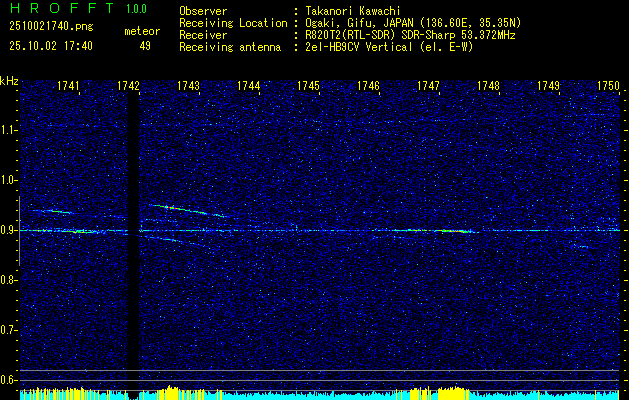Click the observer name Takanori Kawachi
The image size is (629, 400).
click(x=353, y=11)
